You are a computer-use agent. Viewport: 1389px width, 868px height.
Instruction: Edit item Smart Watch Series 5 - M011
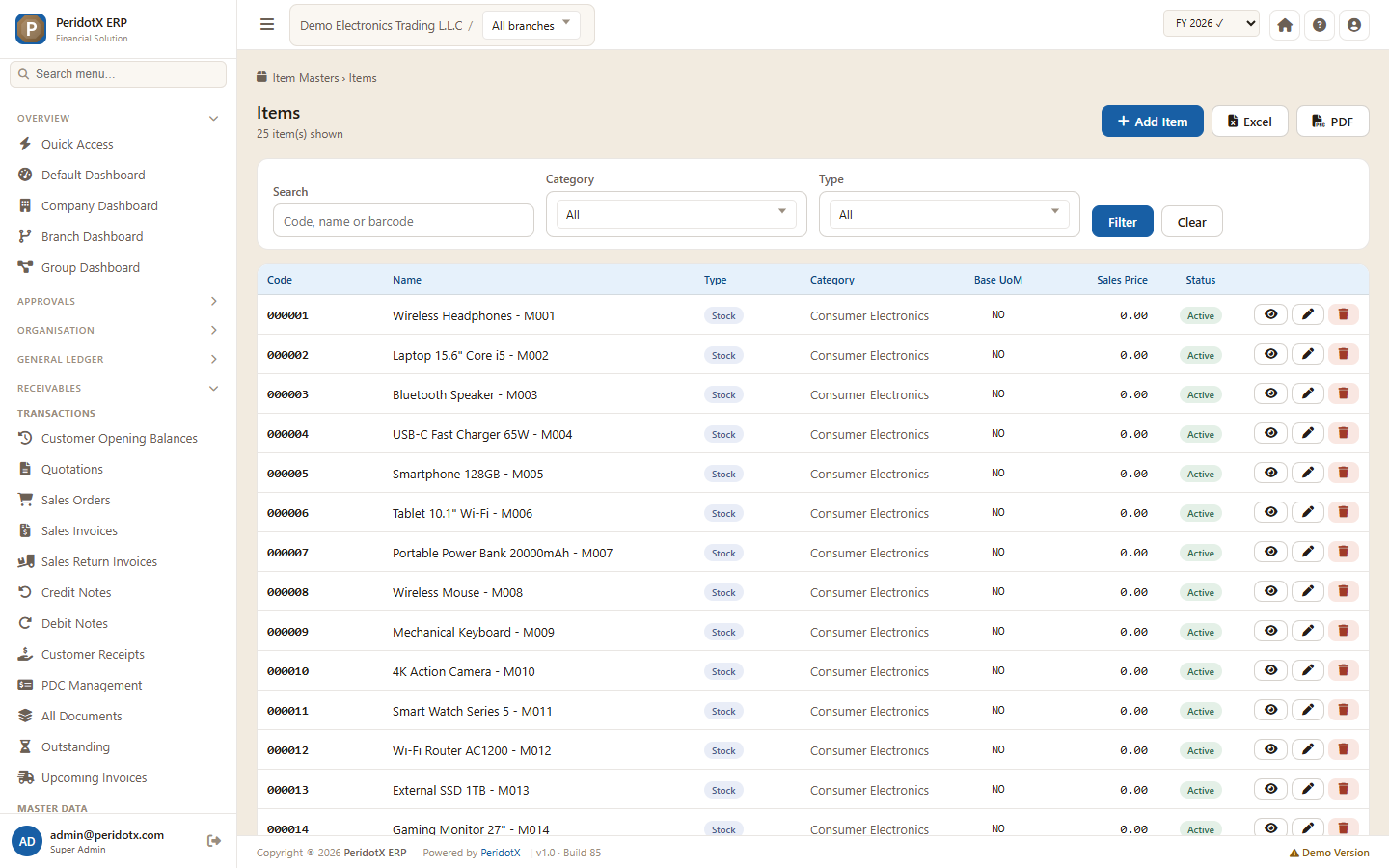[1307, 710]
